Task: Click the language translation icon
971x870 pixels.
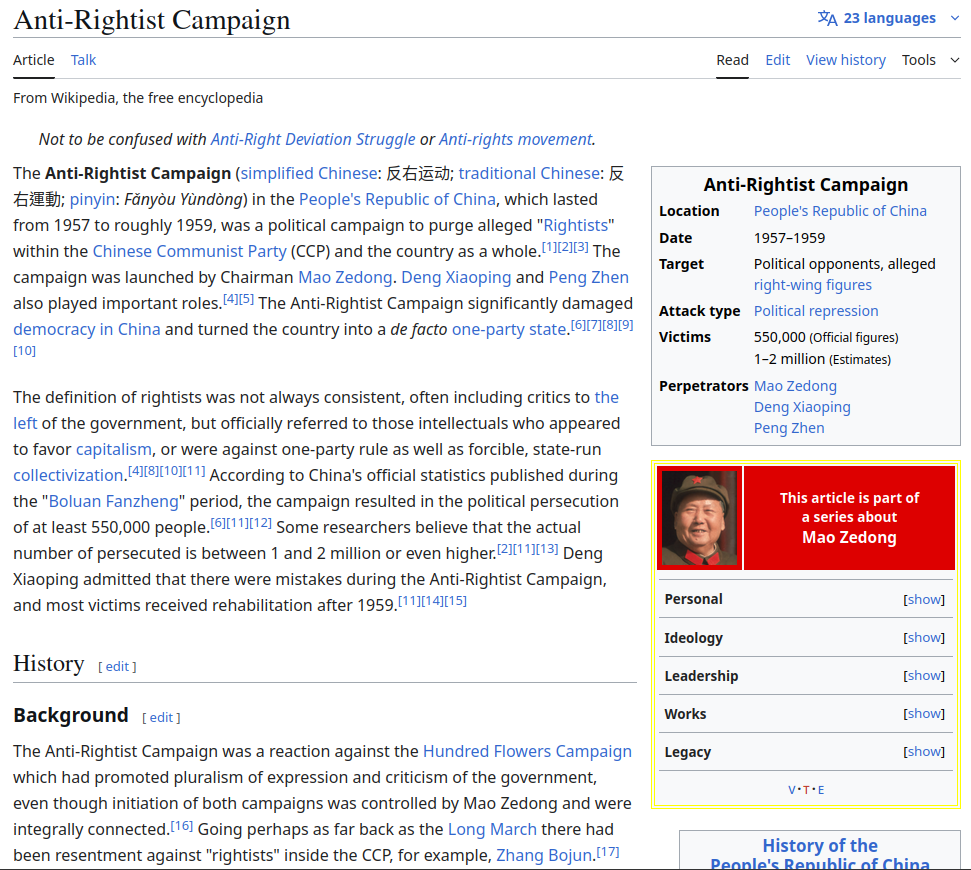Action: click(x=827, y=18)
